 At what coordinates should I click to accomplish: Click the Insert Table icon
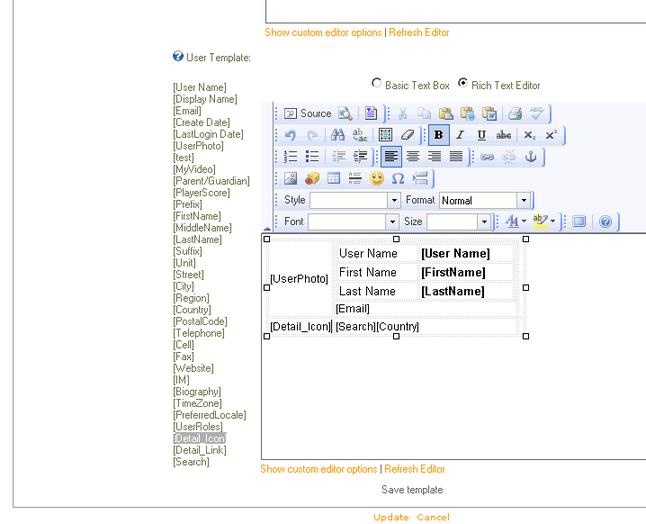click(333, 178)
